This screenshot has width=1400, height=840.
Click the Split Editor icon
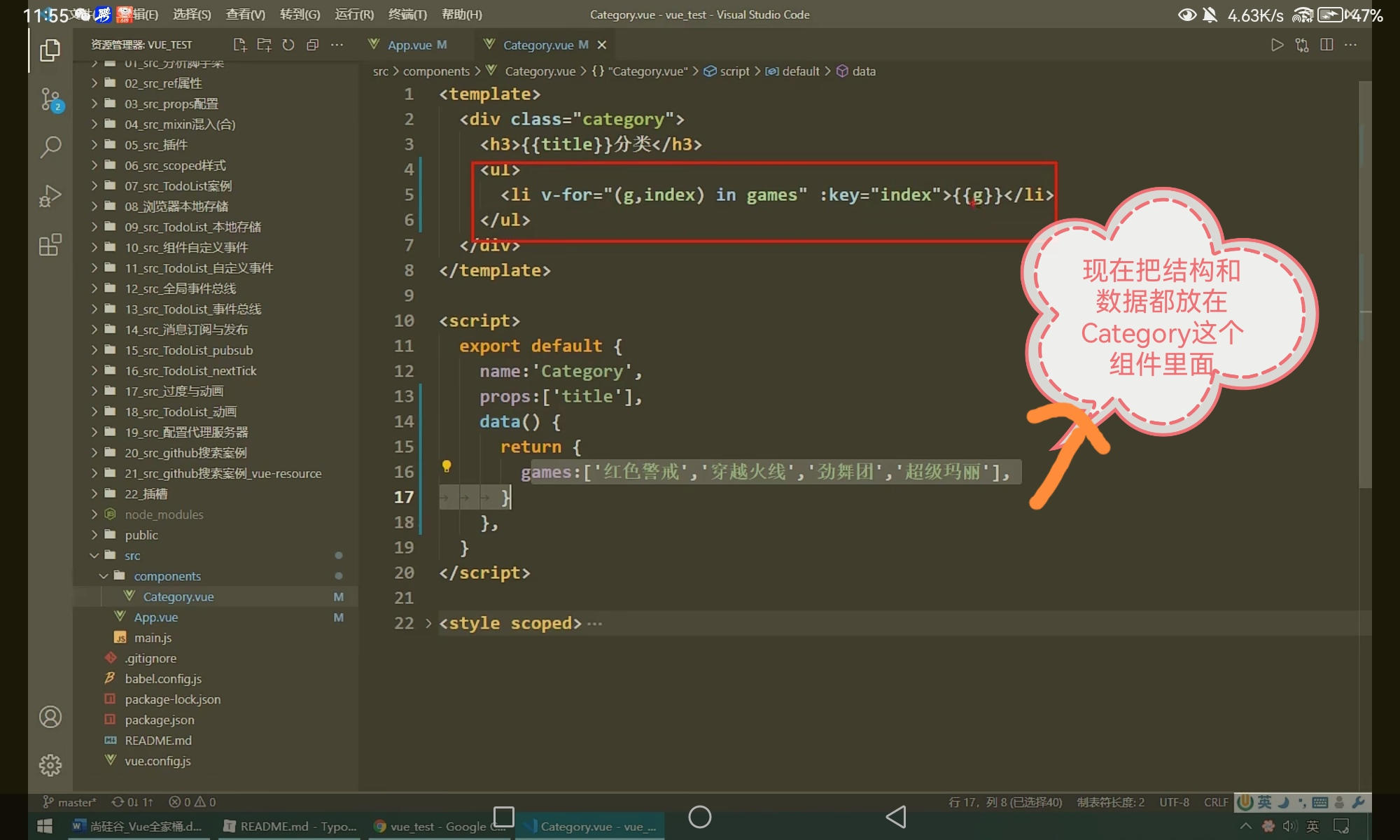(1326, 45)
